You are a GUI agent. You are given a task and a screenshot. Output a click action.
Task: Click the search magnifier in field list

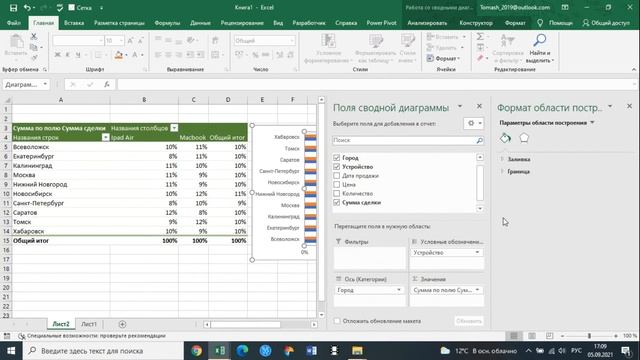480,140
